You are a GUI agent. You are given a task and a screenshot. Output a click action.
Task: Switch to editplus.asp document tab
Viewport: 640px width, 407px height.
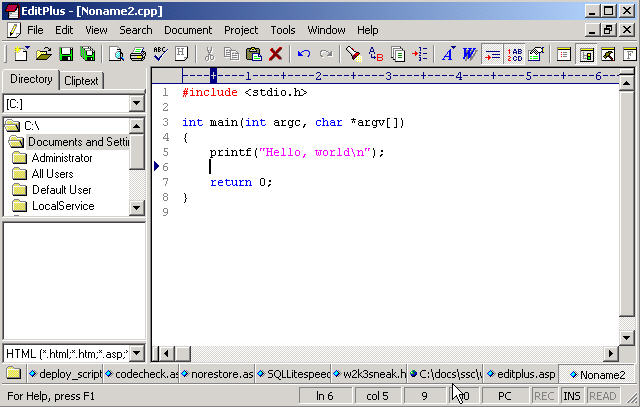[x=521, y=374]
